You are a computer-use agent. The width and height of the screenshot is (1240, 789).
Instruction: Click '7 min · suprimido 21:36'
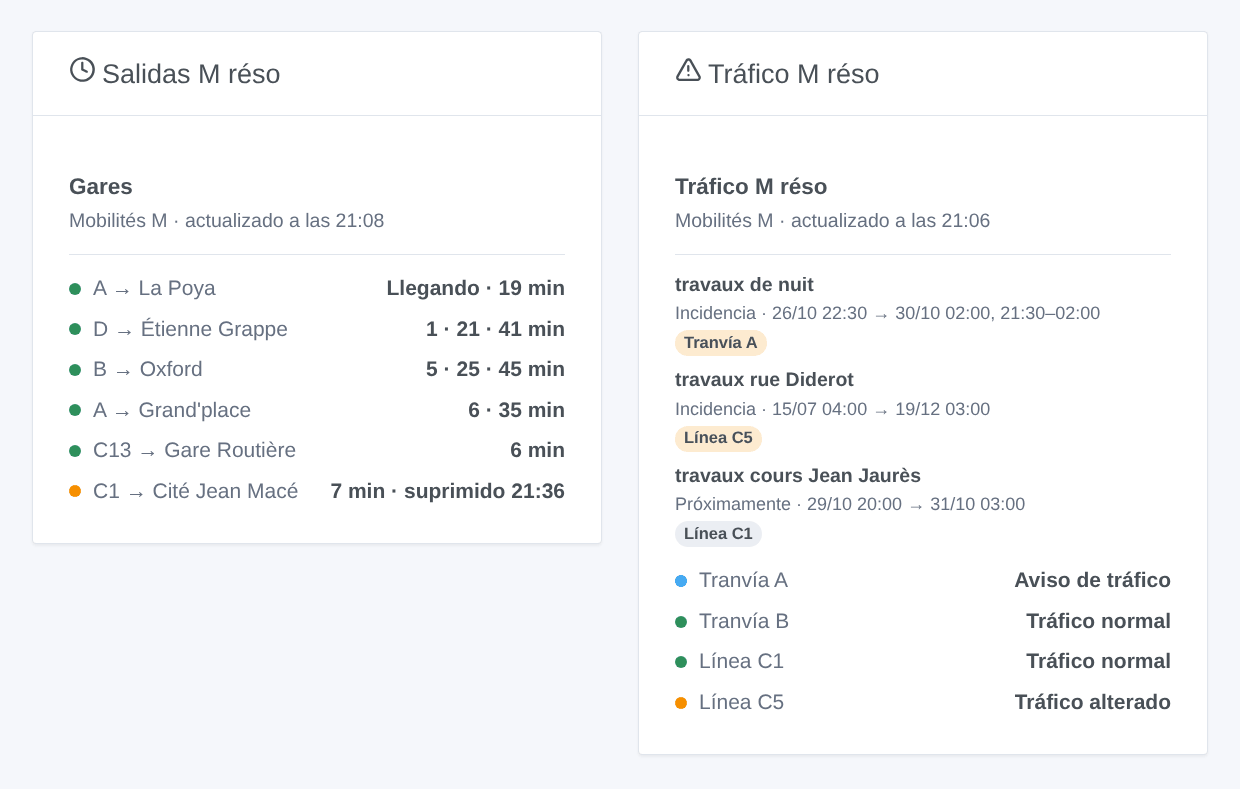pyautogui.click(x=448, y=492)
